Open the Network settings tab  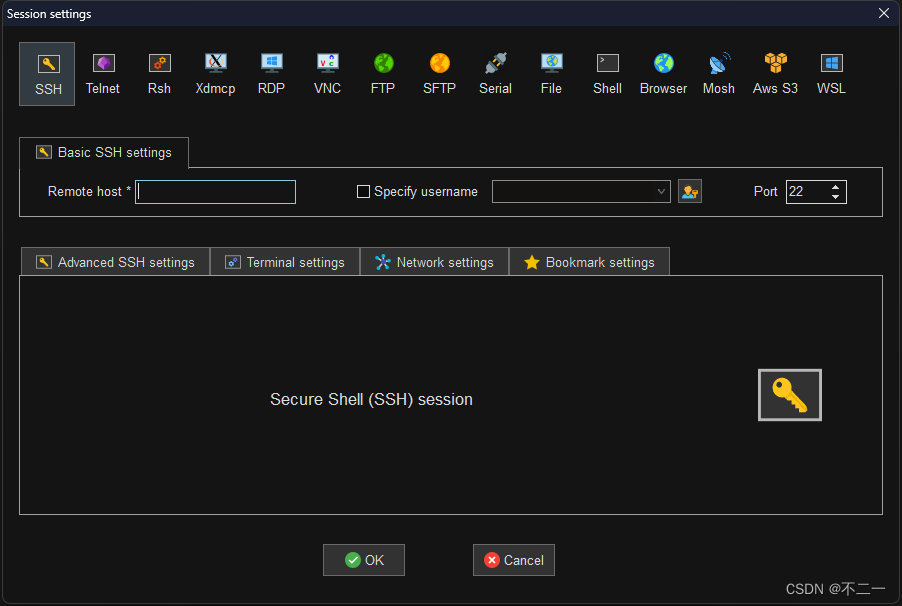[x=434, y=261]
